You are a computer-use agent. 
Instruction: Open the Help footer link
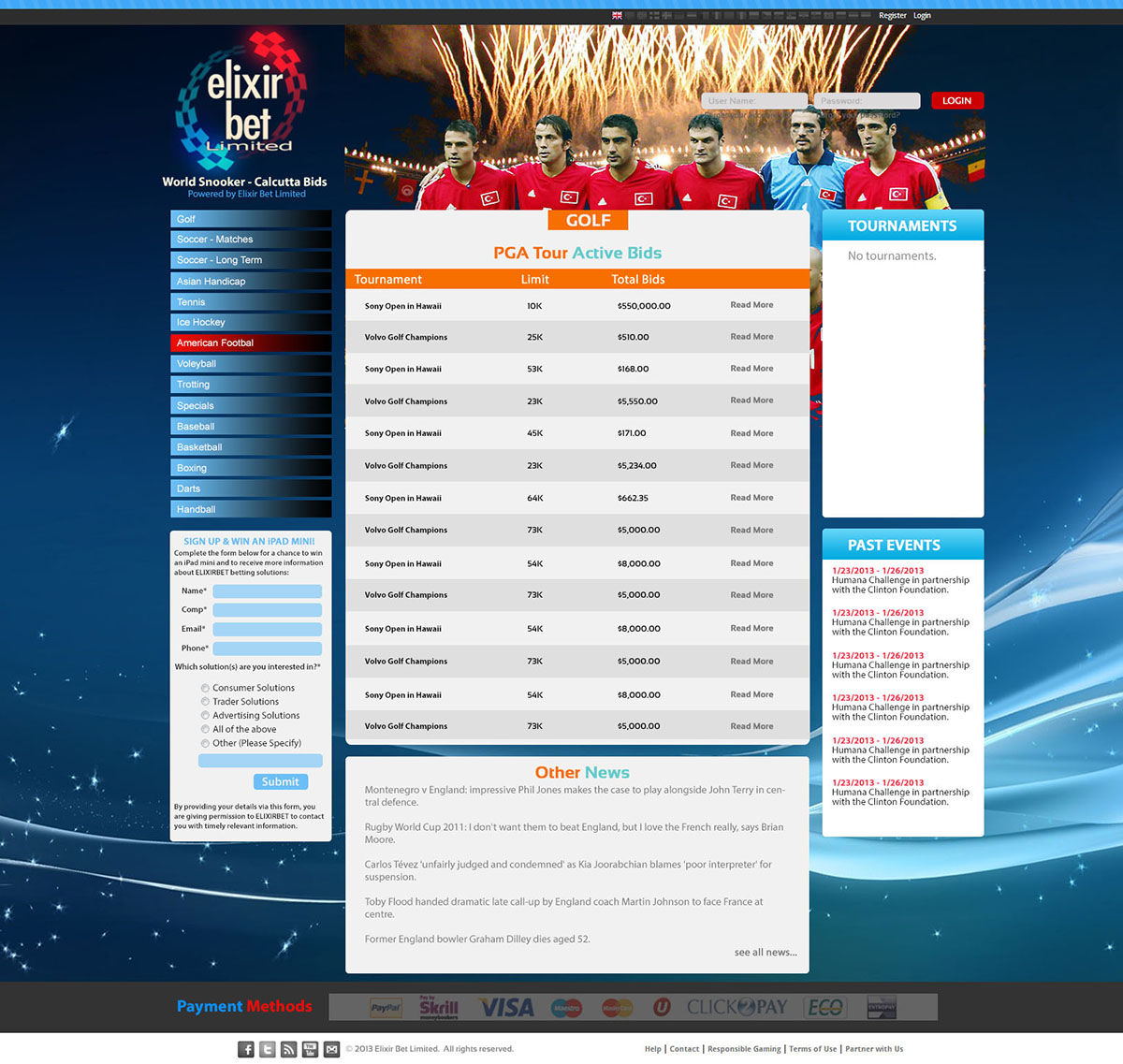tap(653, 1049)
